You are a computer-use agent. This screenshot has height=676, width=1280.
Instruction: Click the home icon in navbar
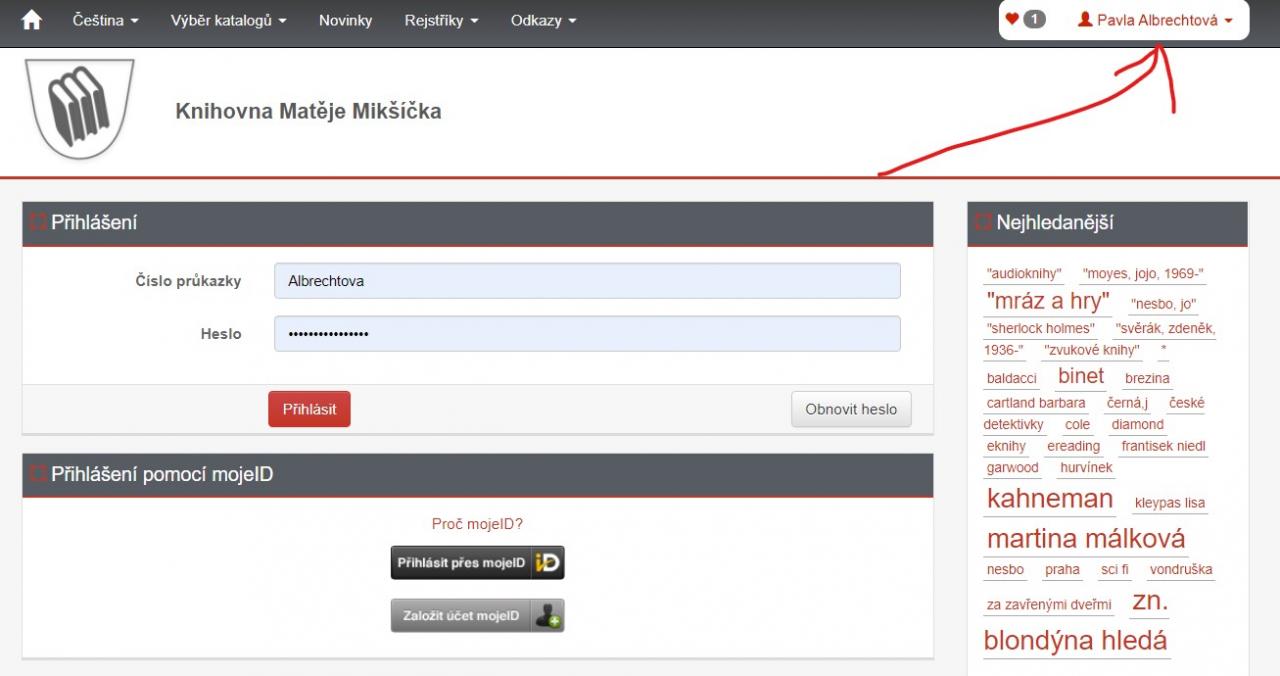32,21
